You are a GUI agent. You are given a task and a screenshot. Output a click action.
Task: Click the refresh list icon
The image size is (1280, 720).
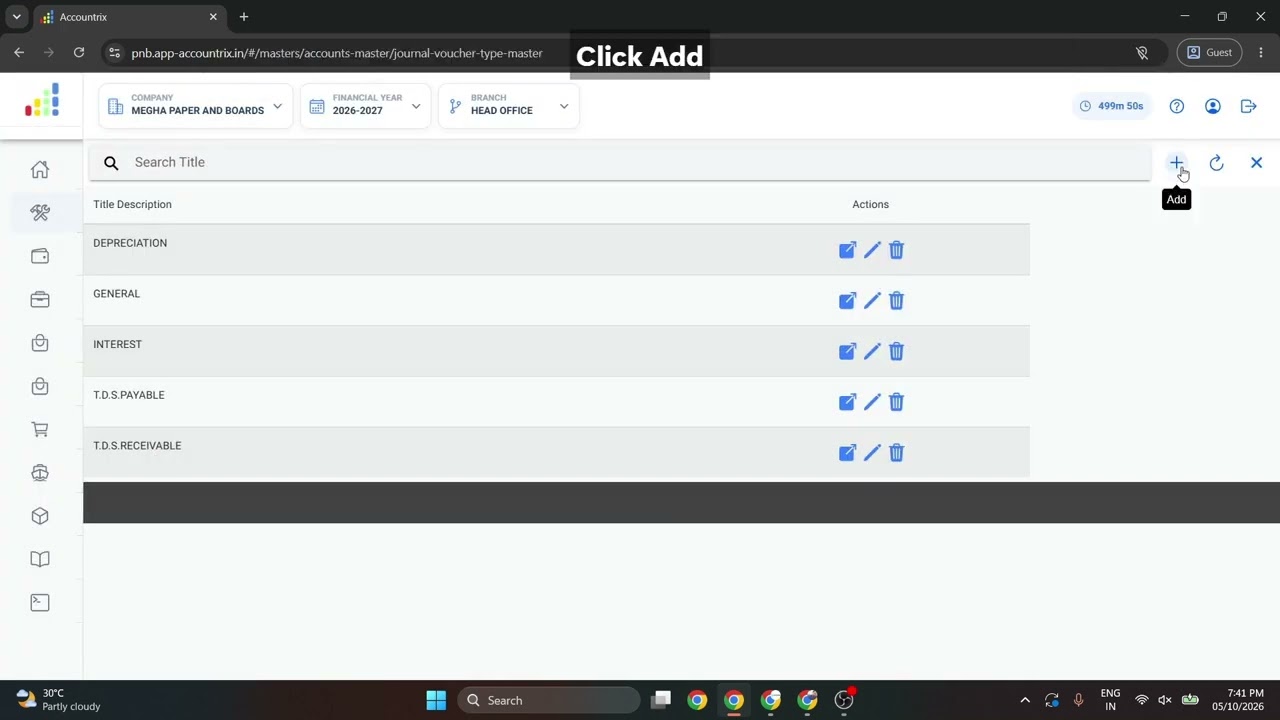tap(1216, 163)
